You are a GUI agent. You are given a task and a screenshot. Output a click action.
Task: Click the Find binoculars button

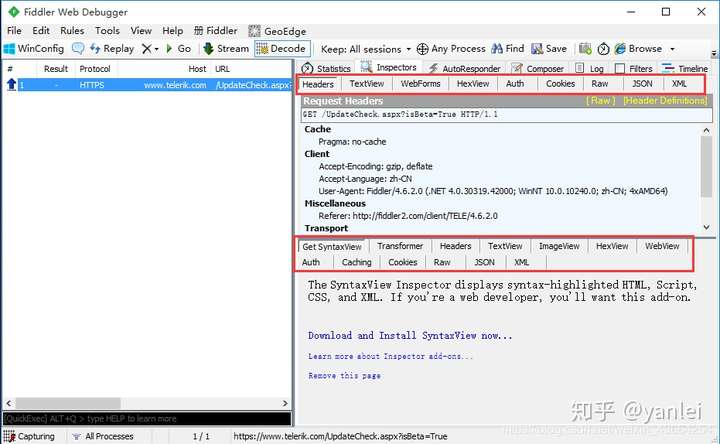[x=507, y=49]
